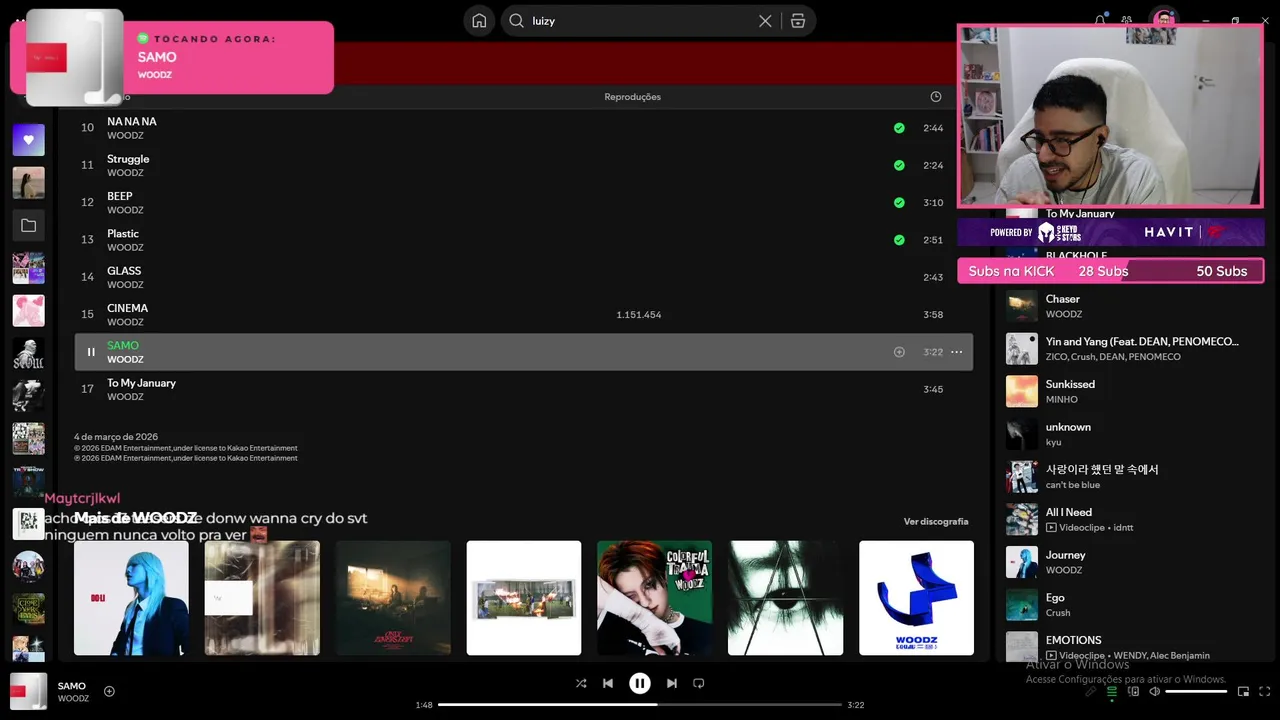Open the ZICO, Crush, DEAN artist link

click(x=1113, y=357)
